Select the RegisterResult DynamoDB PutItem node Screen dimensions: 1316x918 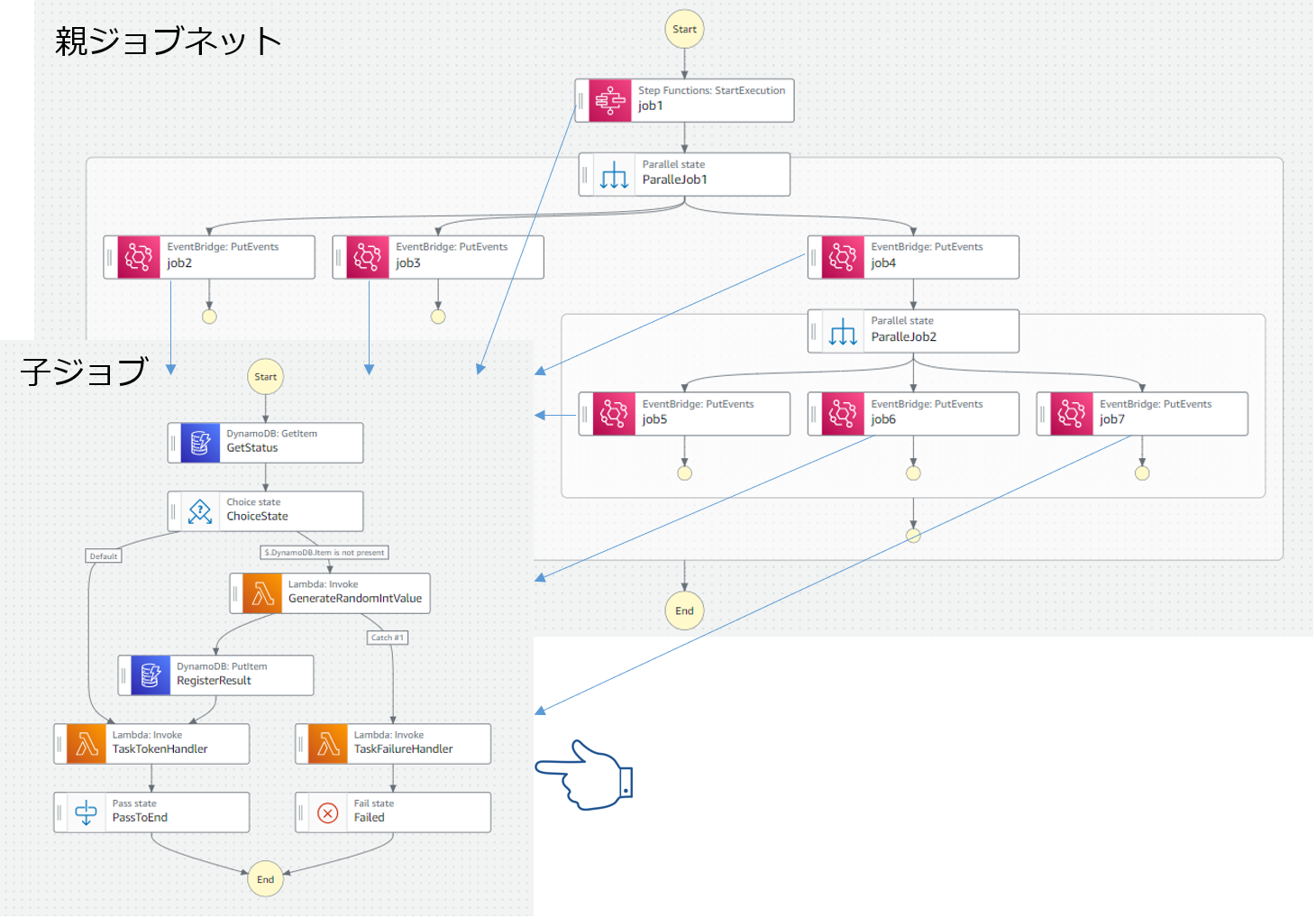tap(216, 675)
